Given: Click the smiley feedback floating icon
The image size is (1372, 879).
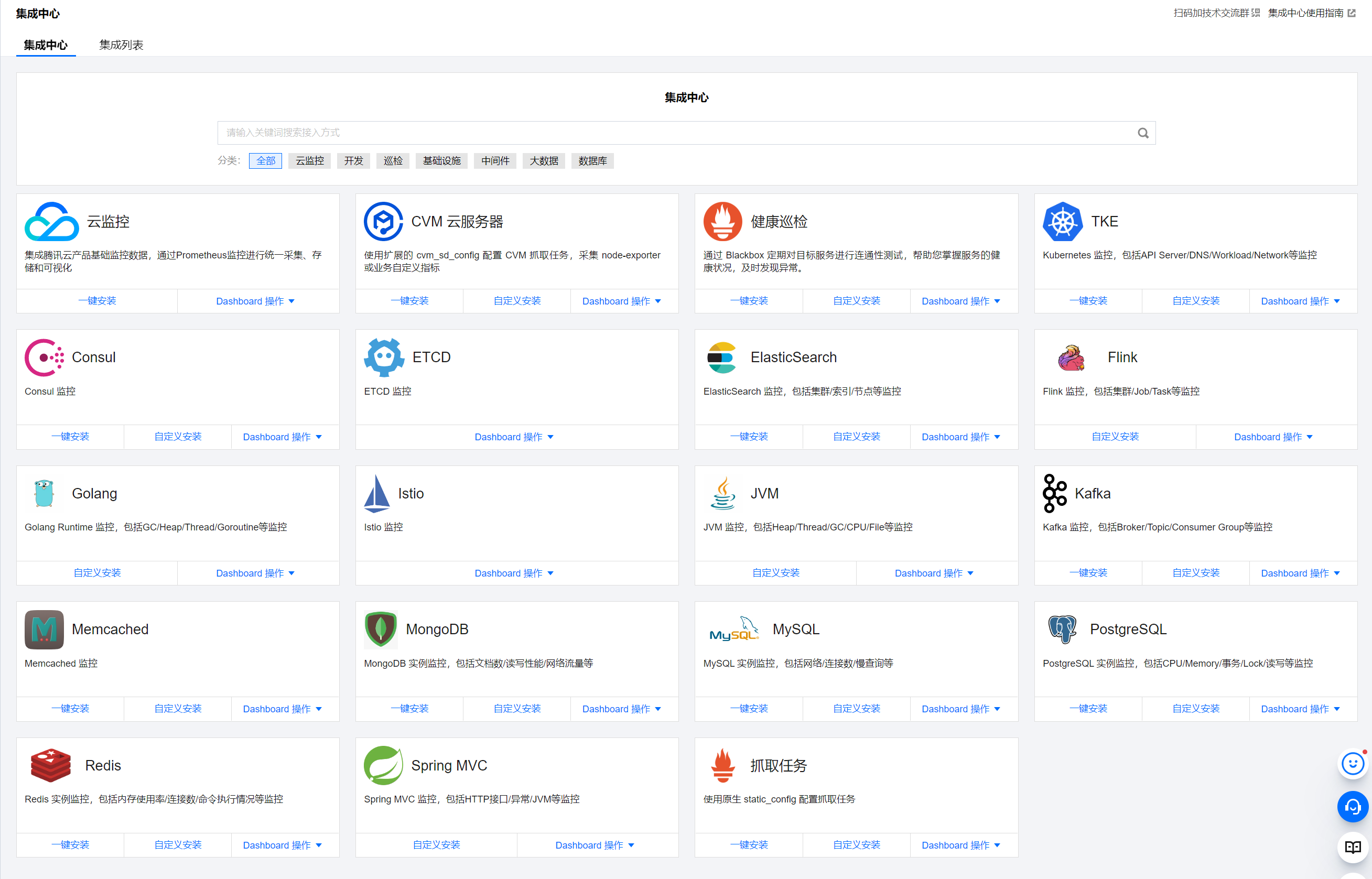Looking at the screenshot, I should click(1353, 764).
